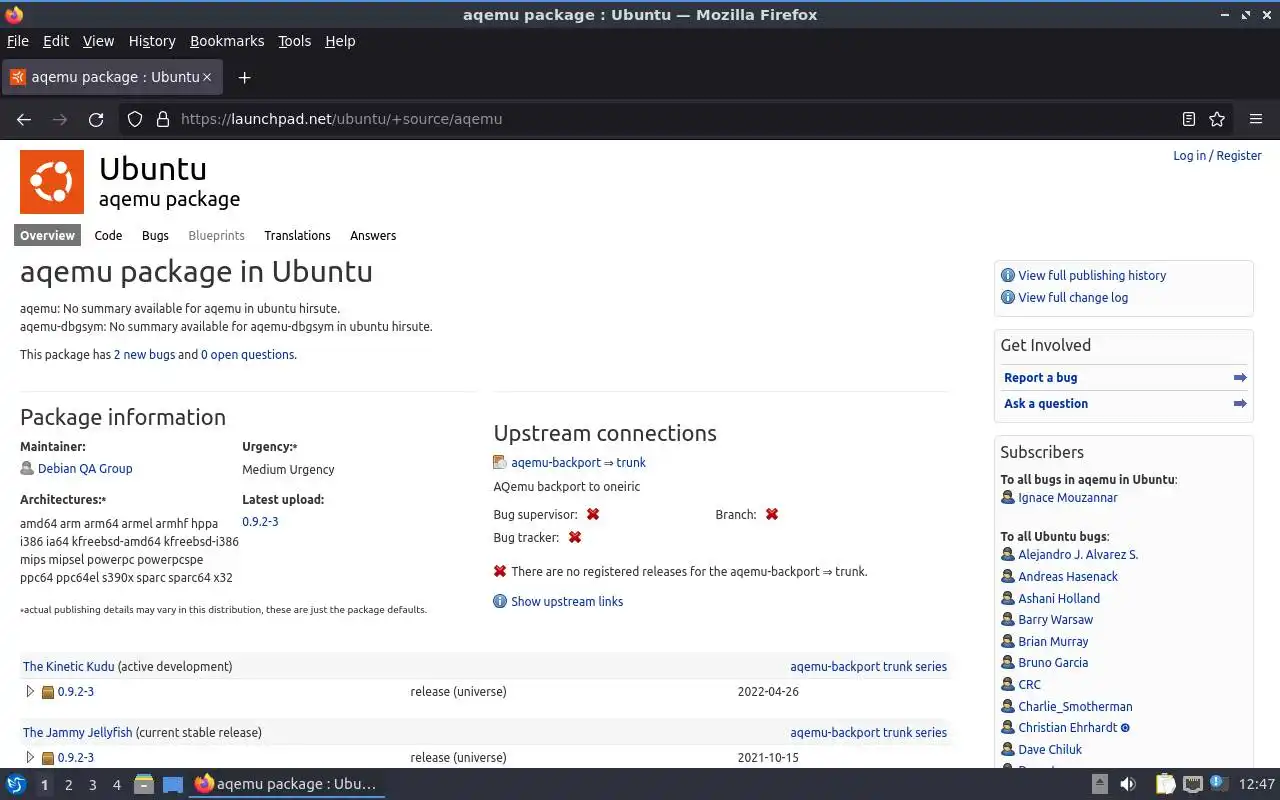Click the volume speaker icon in tray
1280x800 pixels.
click(1128, 784)
